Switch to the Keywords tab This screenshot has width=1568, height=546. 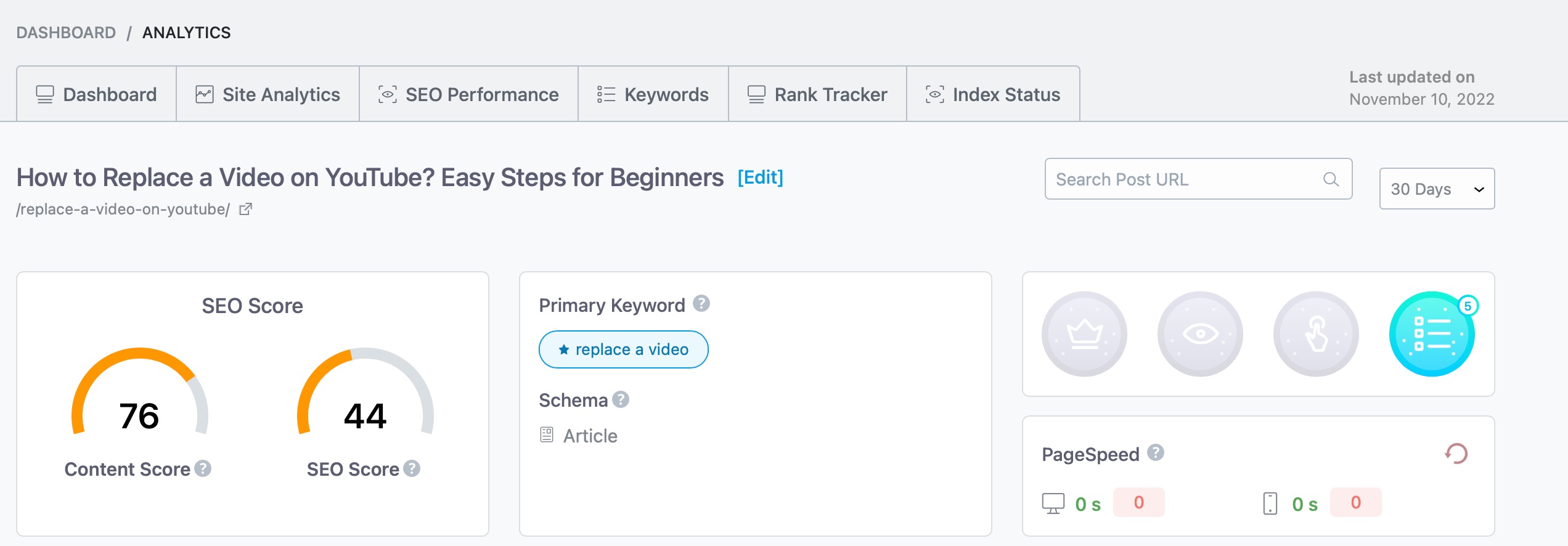[653, 94]
